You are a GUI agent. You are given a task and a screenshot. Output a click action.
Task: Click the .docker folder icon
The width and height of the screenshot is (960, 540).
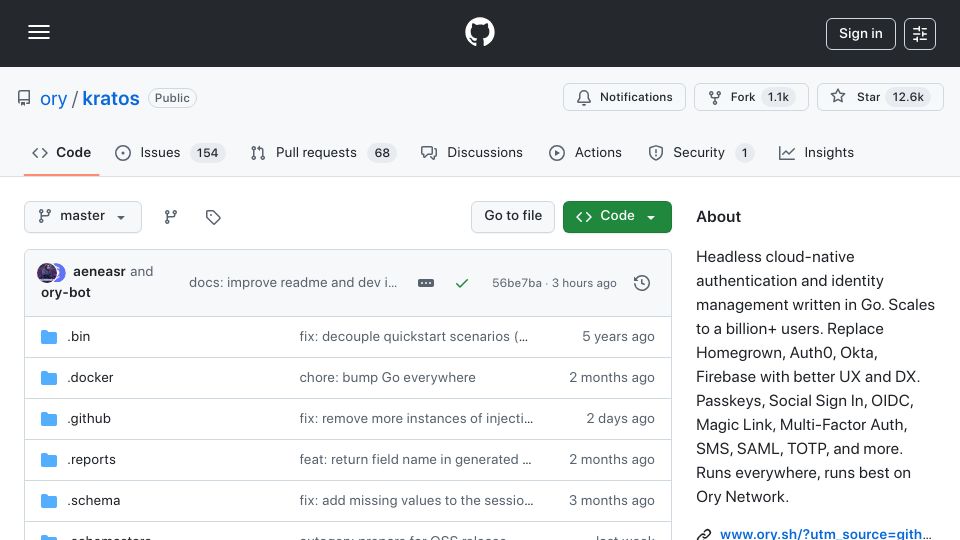click(x=49, y=378)
